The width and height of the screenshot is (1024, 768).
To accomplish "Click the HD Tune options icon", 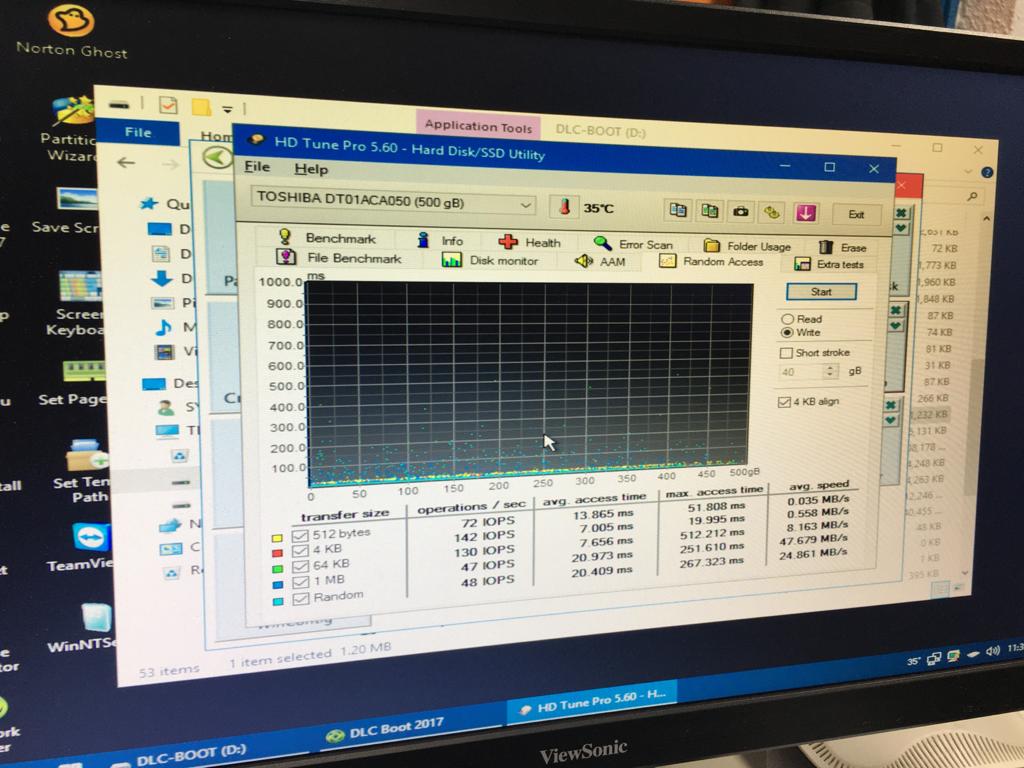I will pyautogui.click(x=772, y=212).
